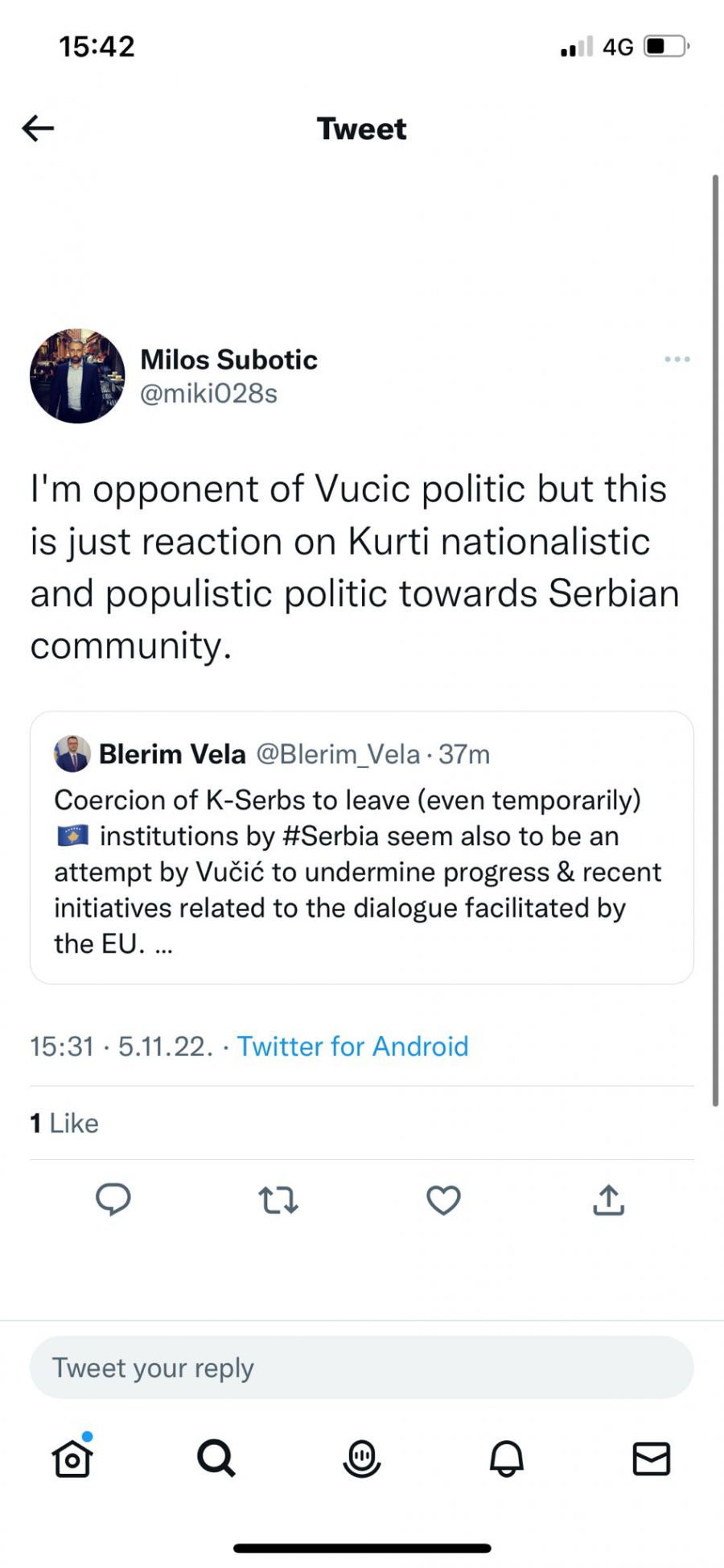Expand the quoted tweet from Blerim Vela
Screen dimensions: 724x1568
point(360,845)
